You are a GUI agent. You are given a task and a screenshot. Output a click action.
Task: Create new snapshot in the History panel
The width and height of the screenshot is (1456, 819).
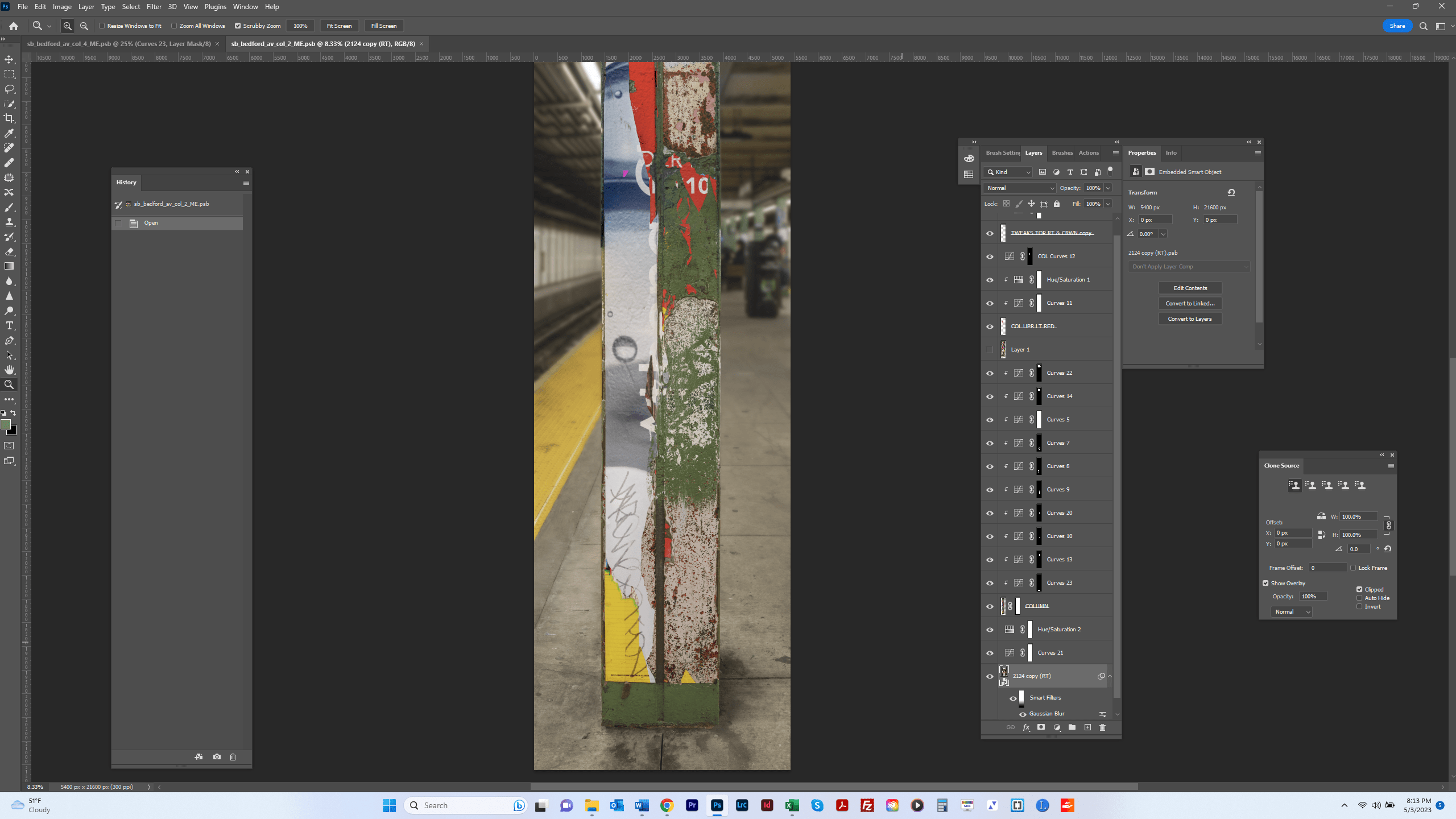pos(217,757)
